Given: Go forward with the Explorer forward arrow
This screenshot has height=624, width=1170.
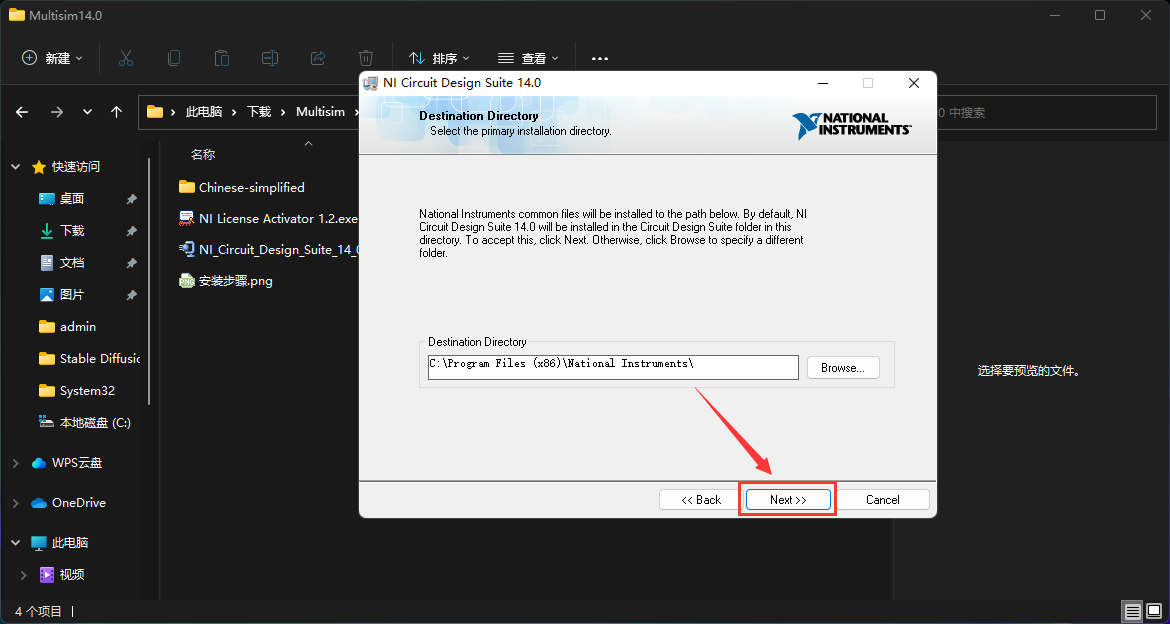Looking at the screenshot, I should click(57, 112).
